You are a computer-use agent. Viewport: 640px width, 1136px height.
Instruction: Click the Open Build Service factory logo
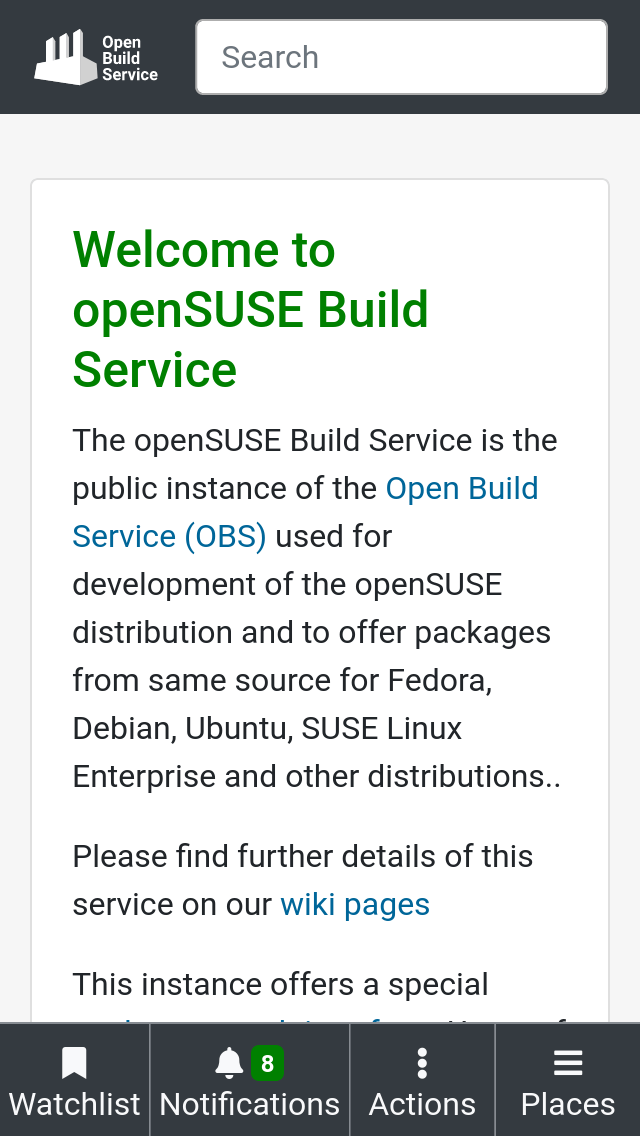(x=66, y=57)
